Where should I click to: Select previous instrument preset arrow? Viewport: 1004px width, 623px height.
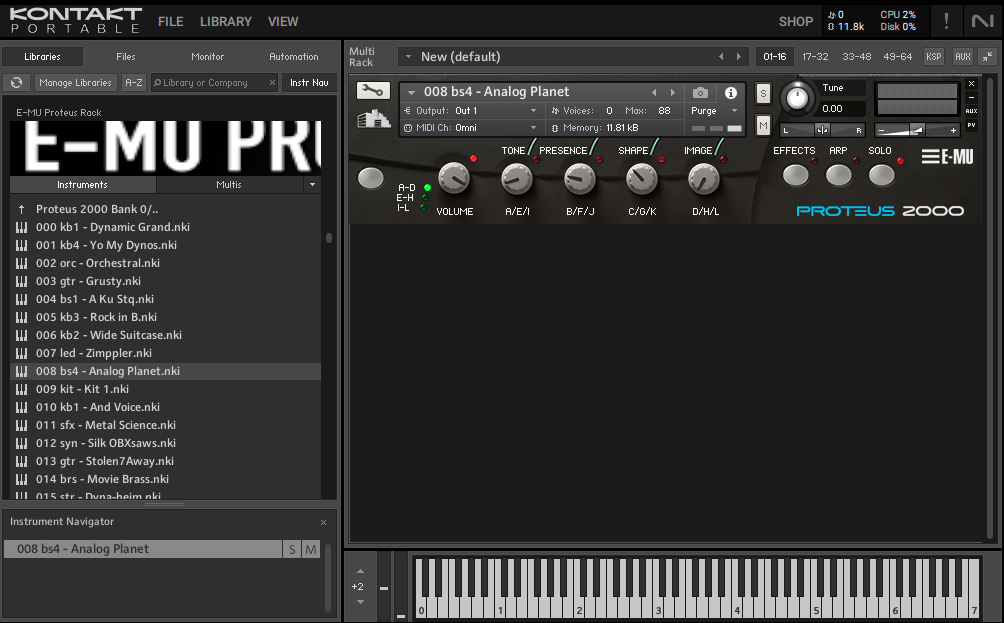pyautogui.click(x=654, y=92)
